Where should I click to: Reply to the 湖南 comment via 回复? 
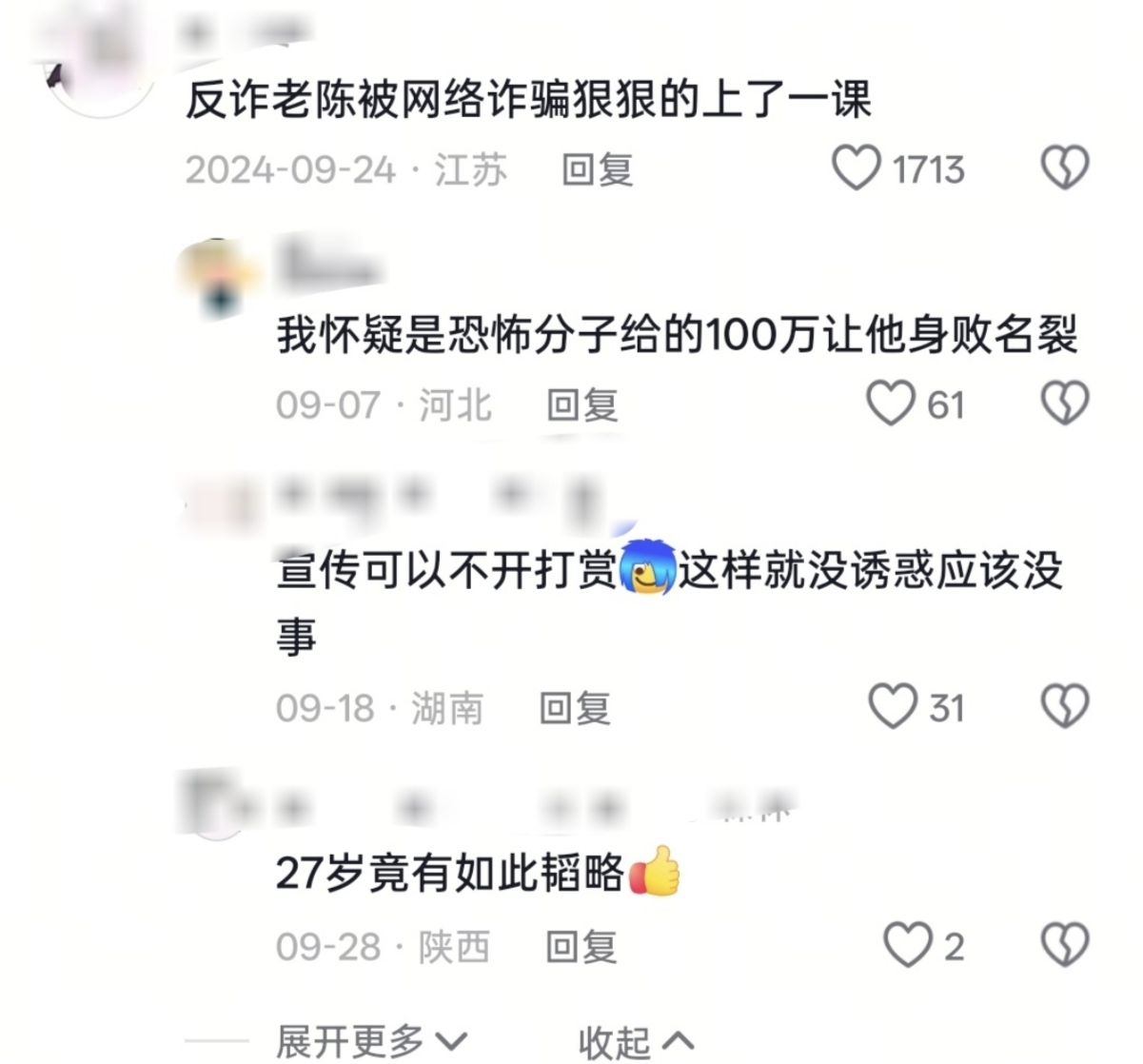[x=574, y=709]
